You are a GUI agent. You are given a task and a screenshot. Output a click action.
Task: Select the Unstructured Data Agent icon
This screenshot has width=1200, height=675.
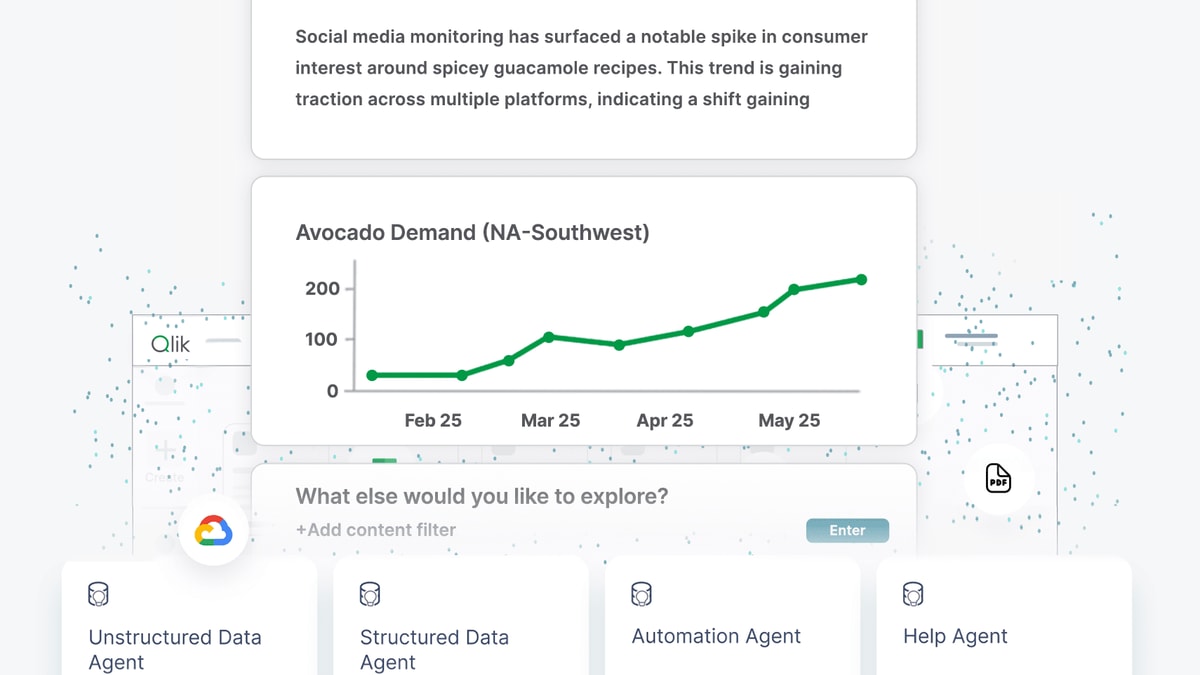[98, 594]
